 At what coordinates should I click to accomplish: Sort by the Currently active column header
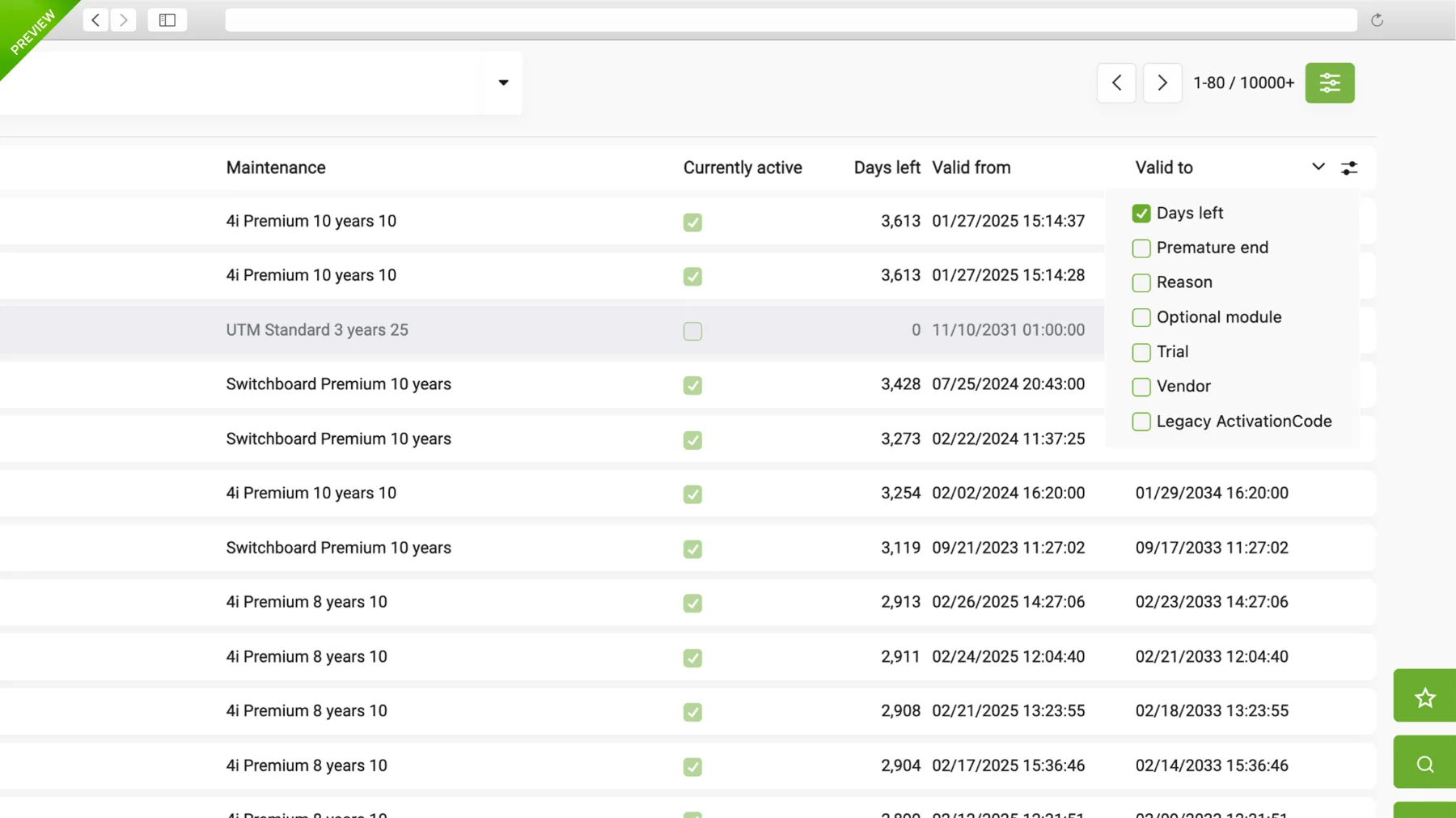pyautogui.click(x=743, y=167)
